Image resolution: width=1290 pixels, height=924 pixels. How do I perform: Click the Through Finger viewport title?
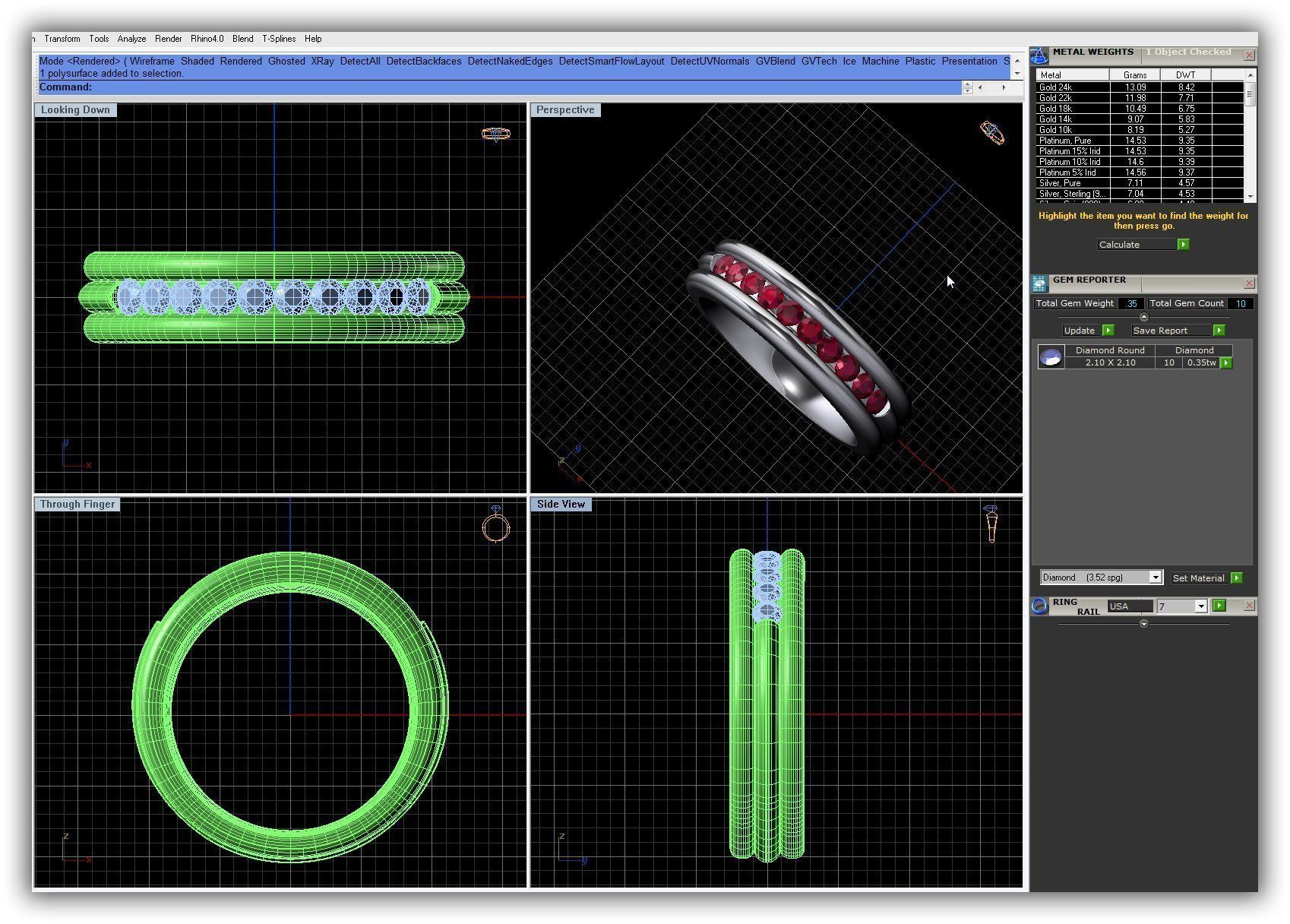(77, 505)
